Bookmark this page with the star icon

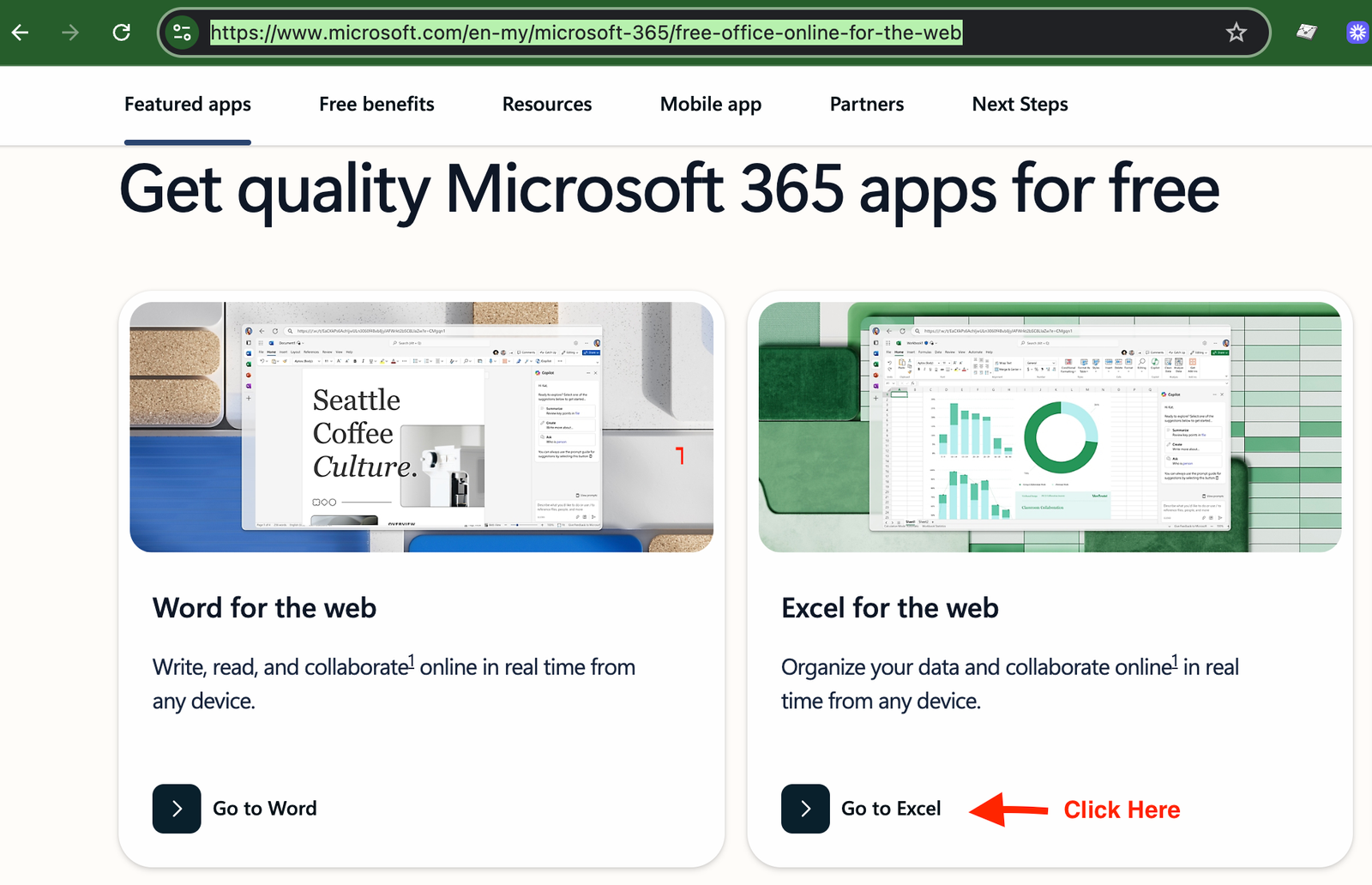click(x=1236, y=33)
